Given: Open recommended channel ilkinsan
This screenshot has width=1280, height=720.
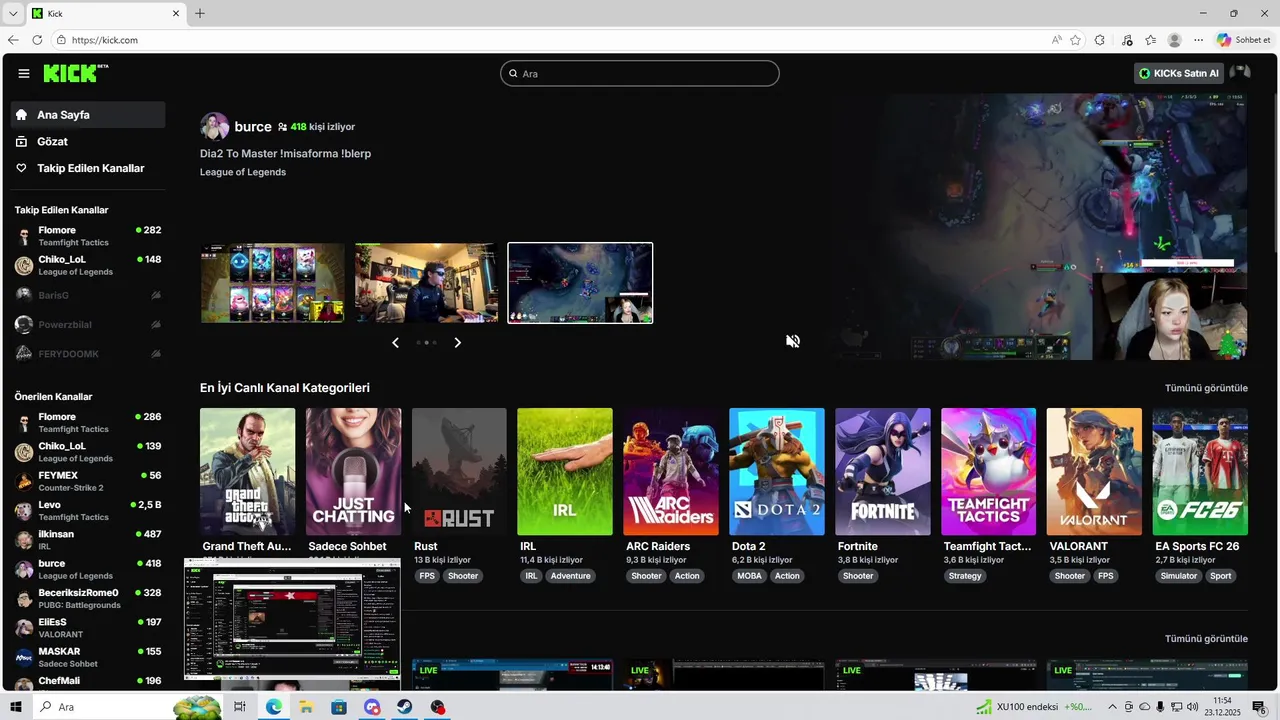Looking at the screenshot, I should pos(88,540).
